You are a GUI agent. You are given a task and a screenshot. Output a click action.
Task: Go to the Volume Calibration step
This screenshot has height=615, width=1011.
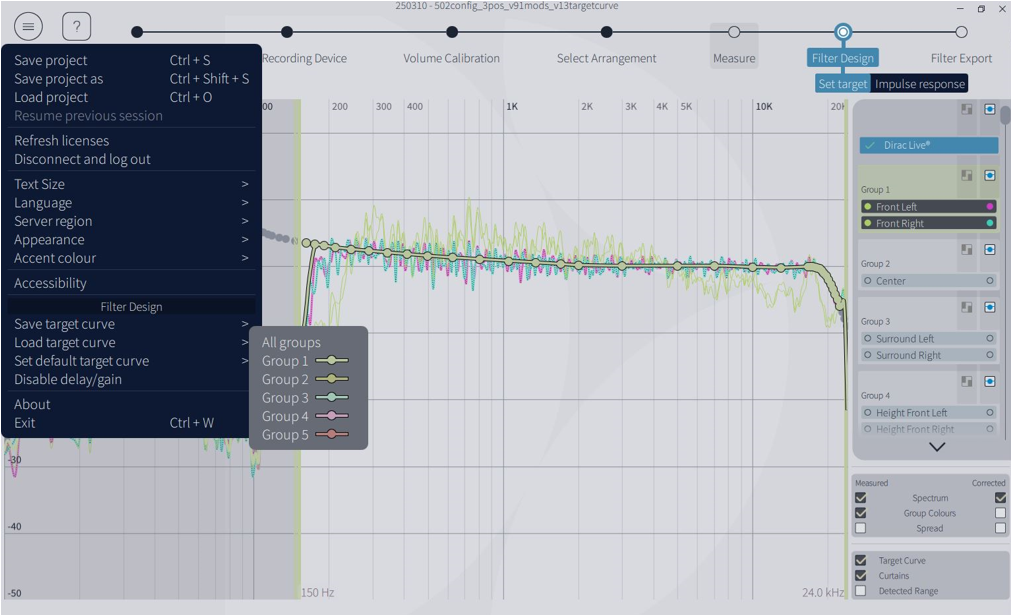point(451,58)
